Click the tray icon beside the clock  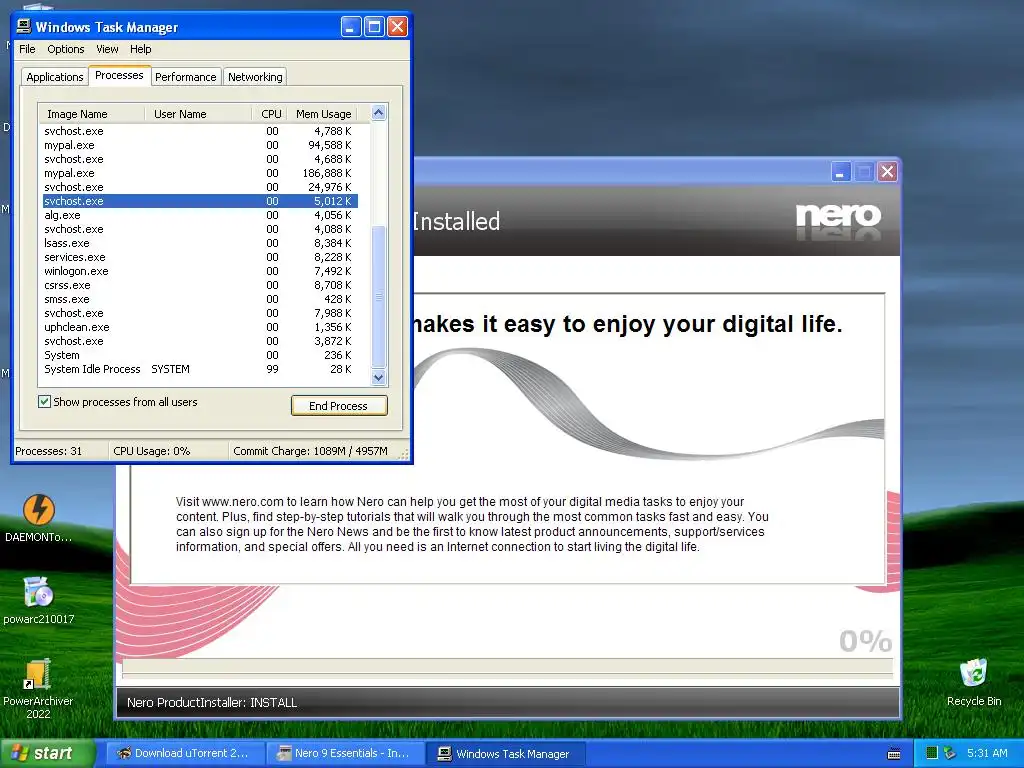(x=950, y=753)
